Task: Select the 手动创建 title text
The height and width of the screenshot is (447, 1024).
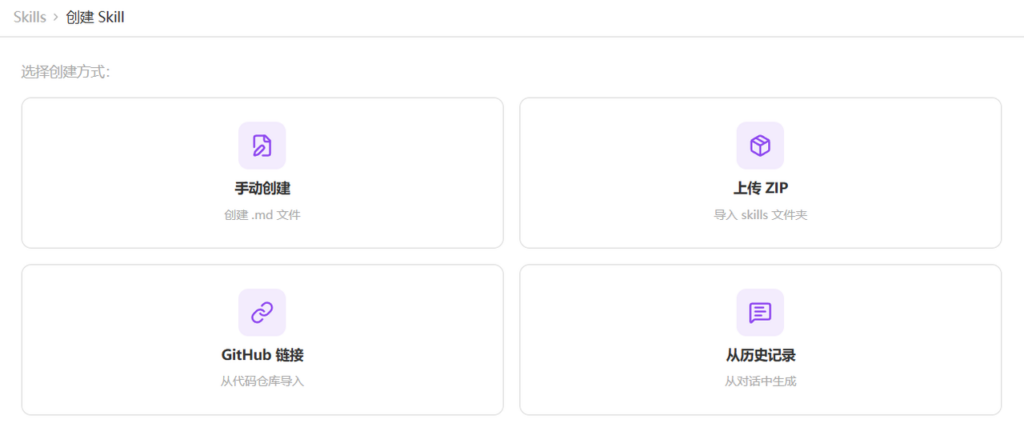Action: [262, 188]
